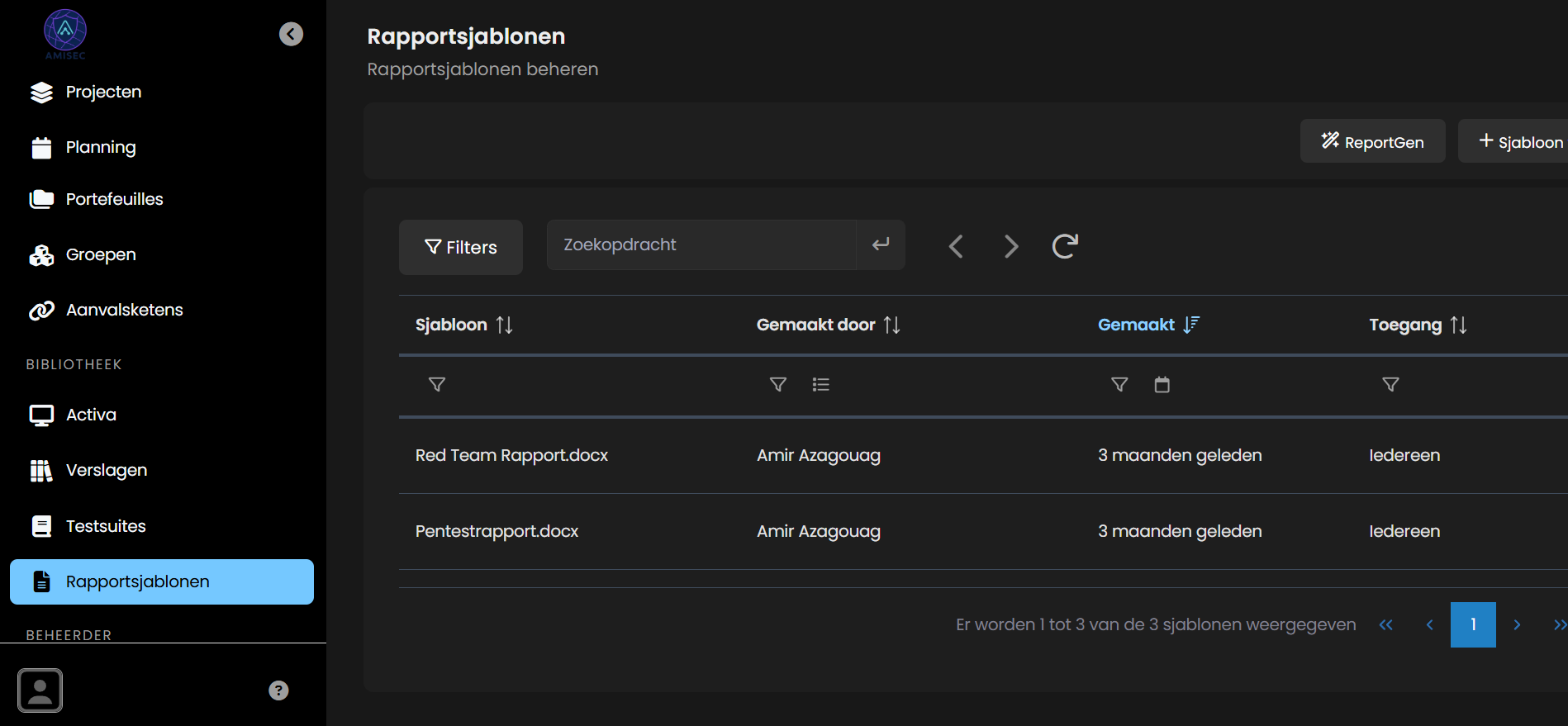Open Projecten in the sidebar
Viewport: 1568px width, 726px height.
103,92
